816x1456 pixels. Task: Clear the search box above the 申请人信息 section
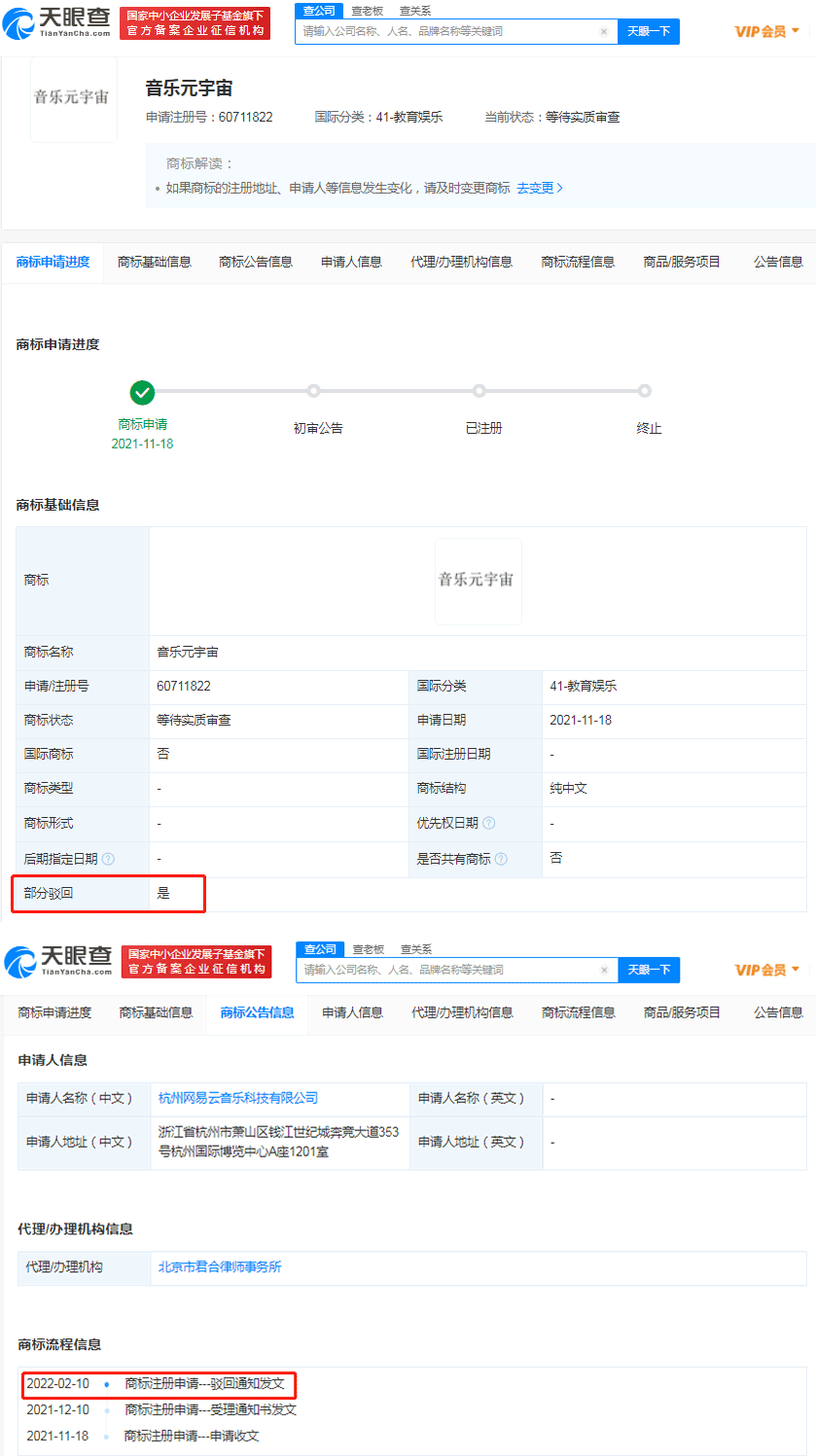tap(604, 970)
